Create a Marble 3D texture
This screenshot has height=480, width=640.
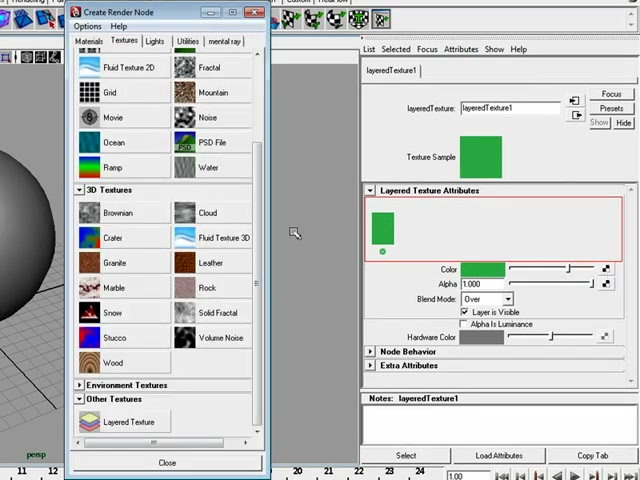click(x=124, y=288)
